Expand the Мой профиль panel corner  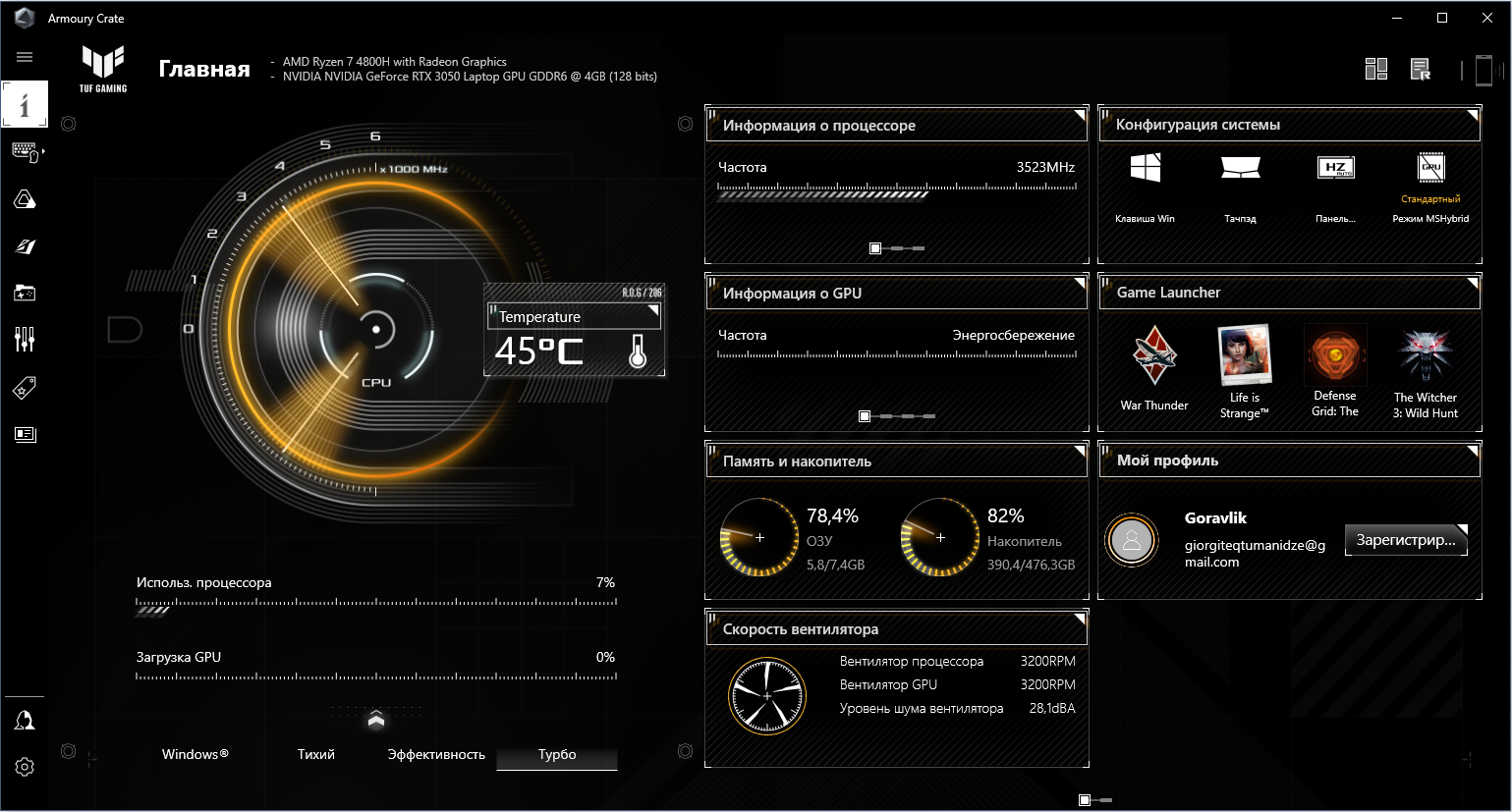coord(1472,452)
